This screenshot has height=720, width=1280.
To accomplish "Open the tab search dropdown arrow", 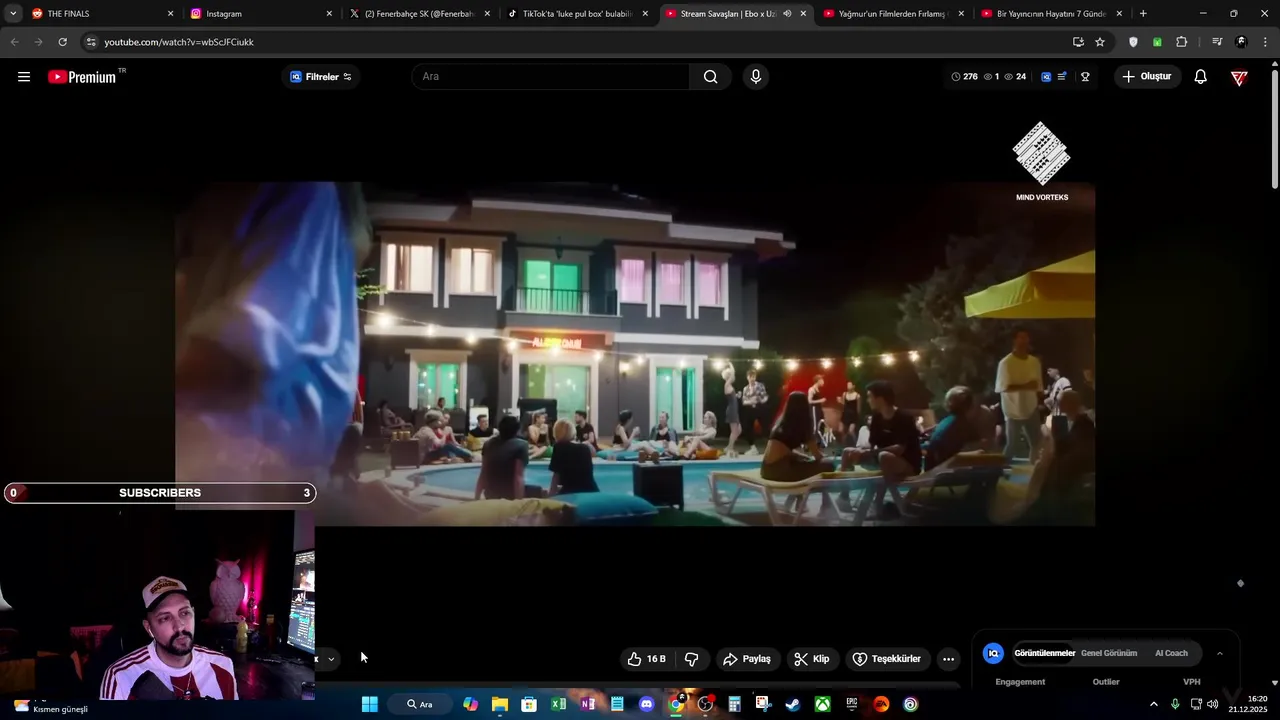I will pyautogui.click(x=12, y=14).
